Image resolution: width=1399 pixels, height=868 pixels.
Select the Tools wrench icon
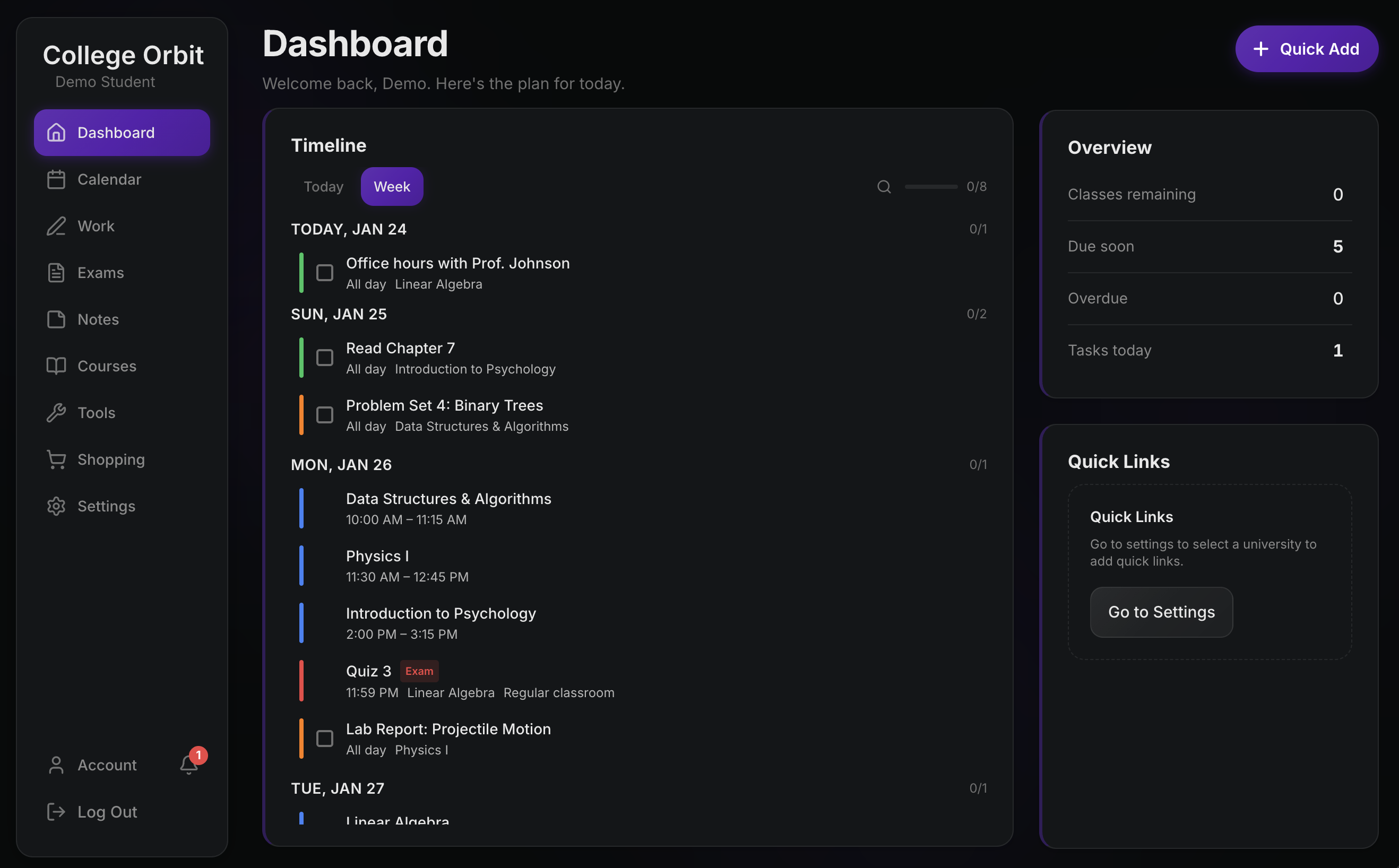tap(56, 412)
